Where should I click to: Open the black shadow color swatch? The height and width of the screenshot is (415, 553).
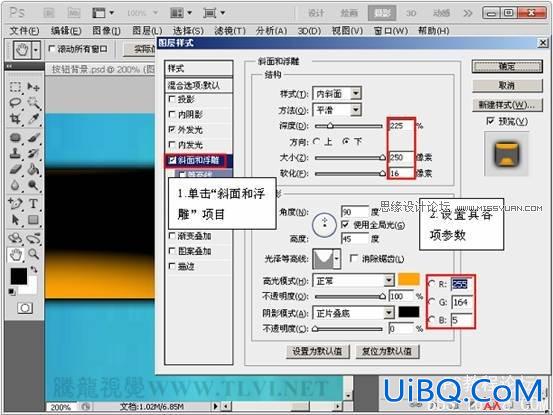point(409,312)
